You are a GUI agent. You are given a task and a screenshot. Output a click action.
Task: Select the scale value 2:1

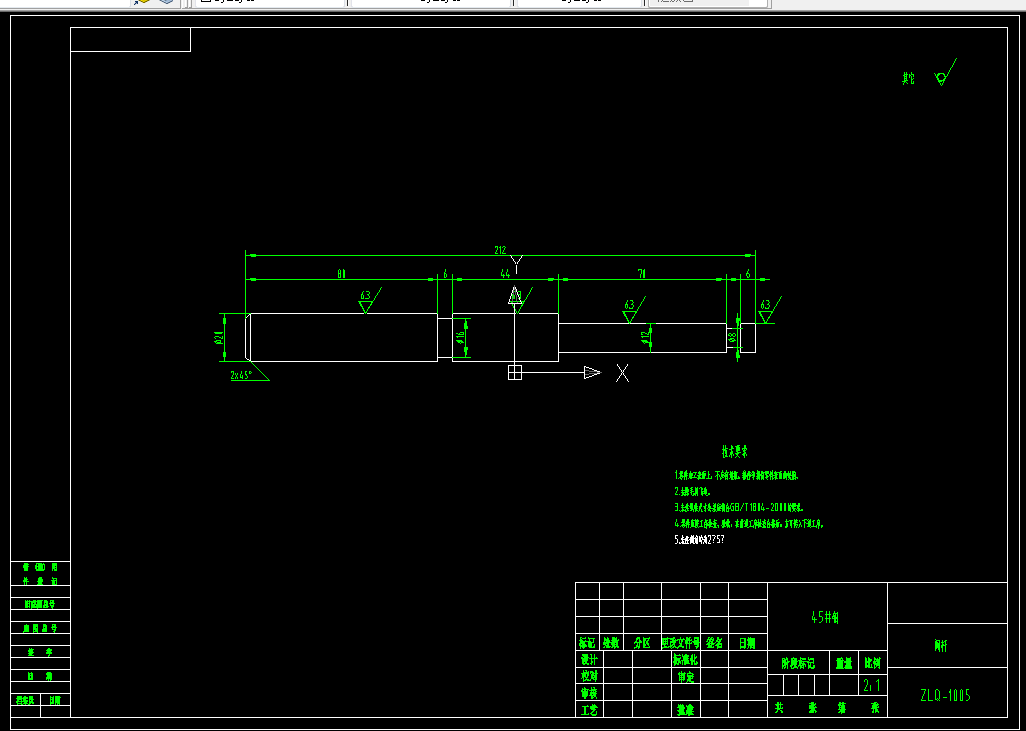tap(872, 685)
